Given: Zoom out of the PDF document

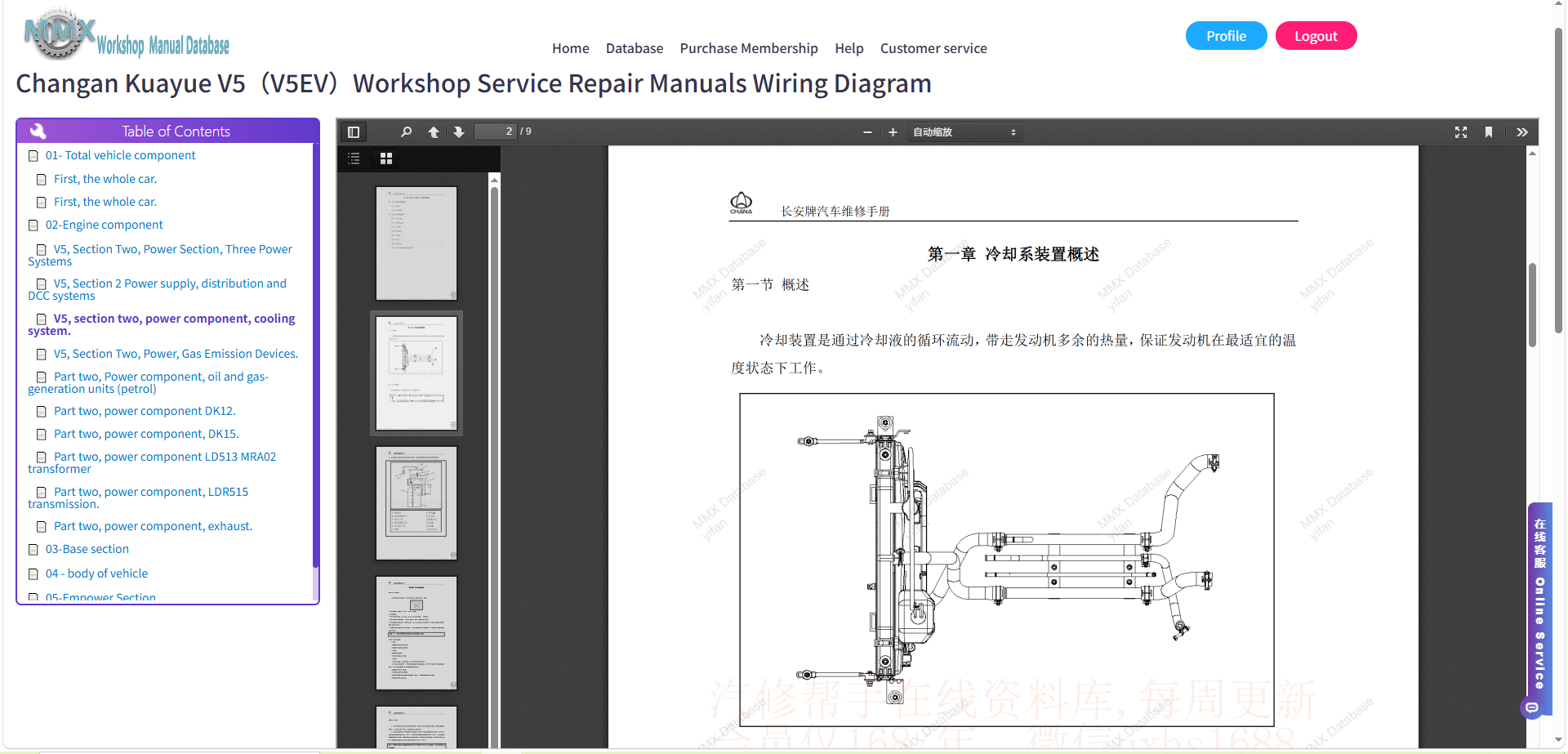Looking at the screenshot, I should (x=867, y=132).
